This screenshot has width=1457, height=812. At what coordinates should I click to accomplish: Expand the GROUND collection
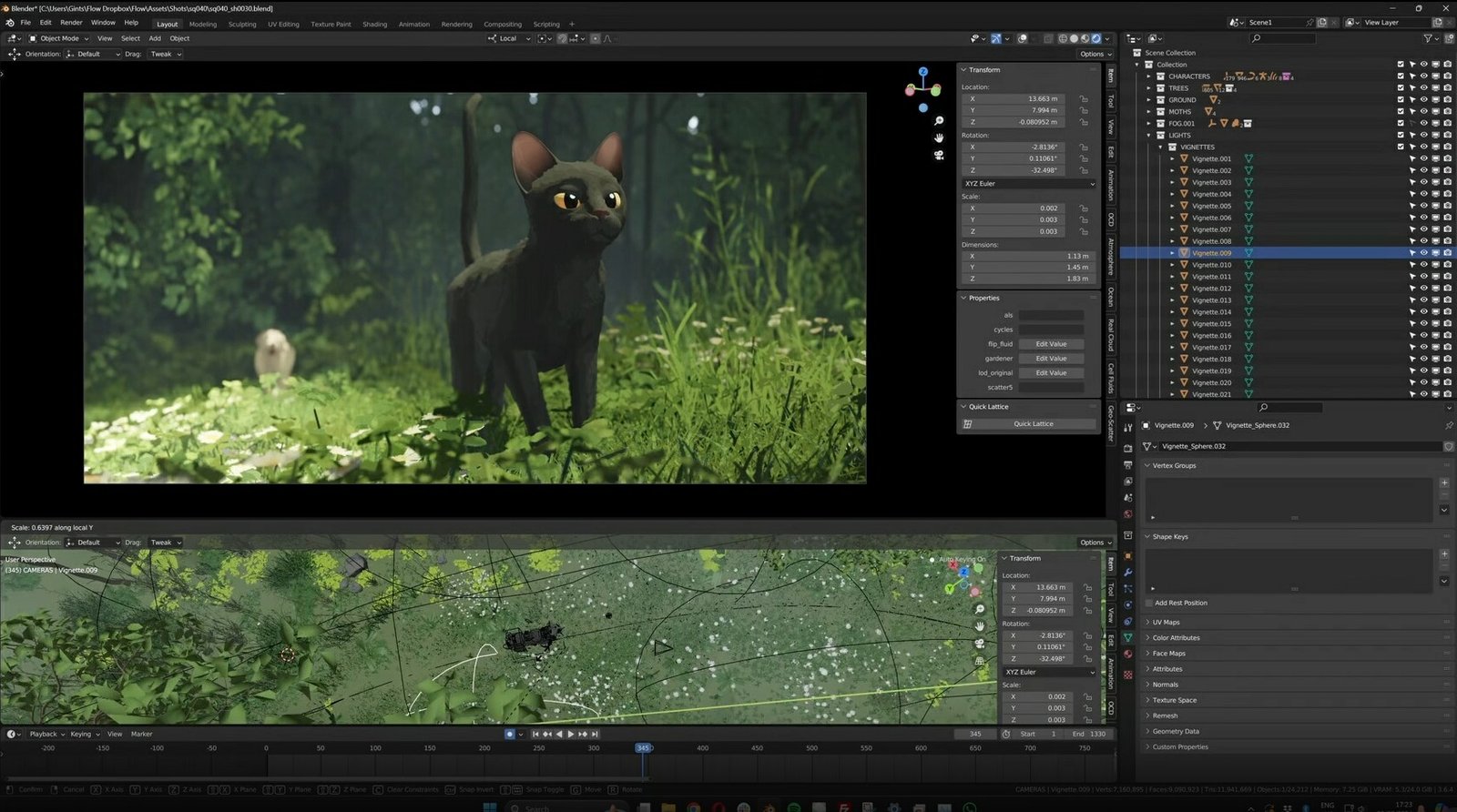[1149, 100]
